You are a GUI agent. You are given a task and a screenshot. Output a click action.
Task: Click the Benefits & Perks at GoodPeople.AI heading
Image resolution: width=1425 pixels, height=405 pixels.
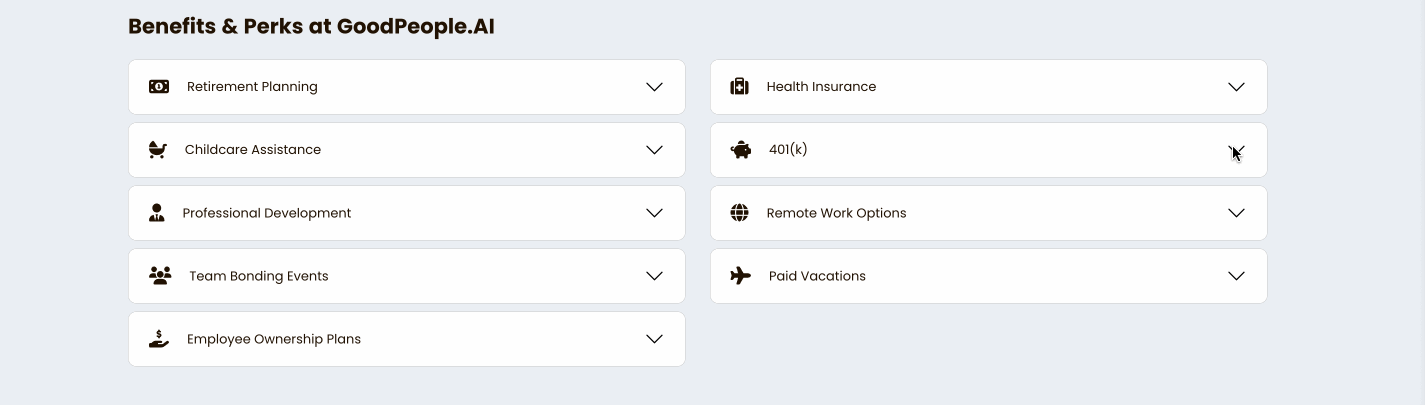[311, 27]
